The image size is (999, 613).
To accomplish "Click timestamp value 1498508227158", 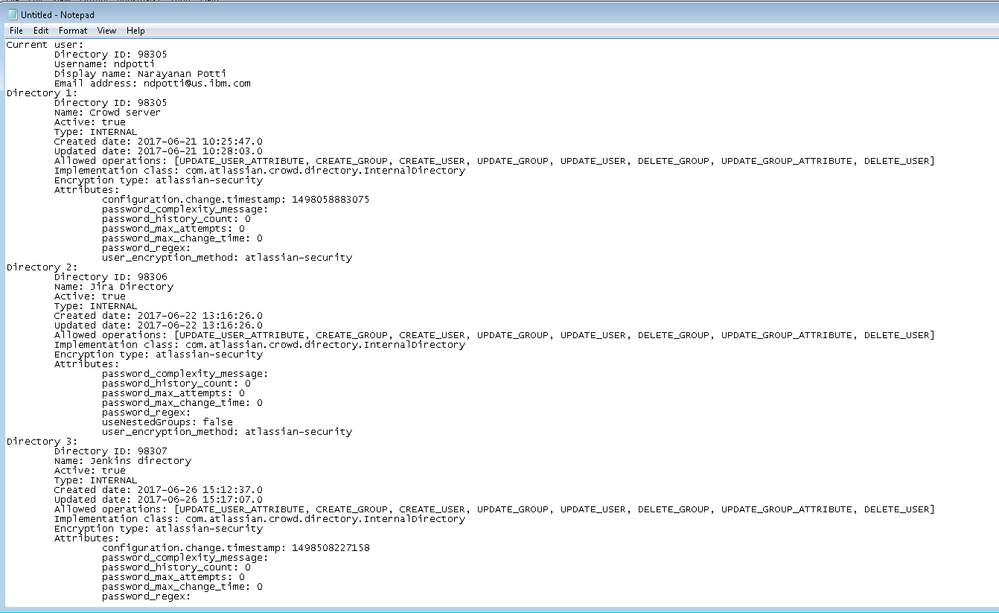I will pyautogui.click(x=331, y=547).
